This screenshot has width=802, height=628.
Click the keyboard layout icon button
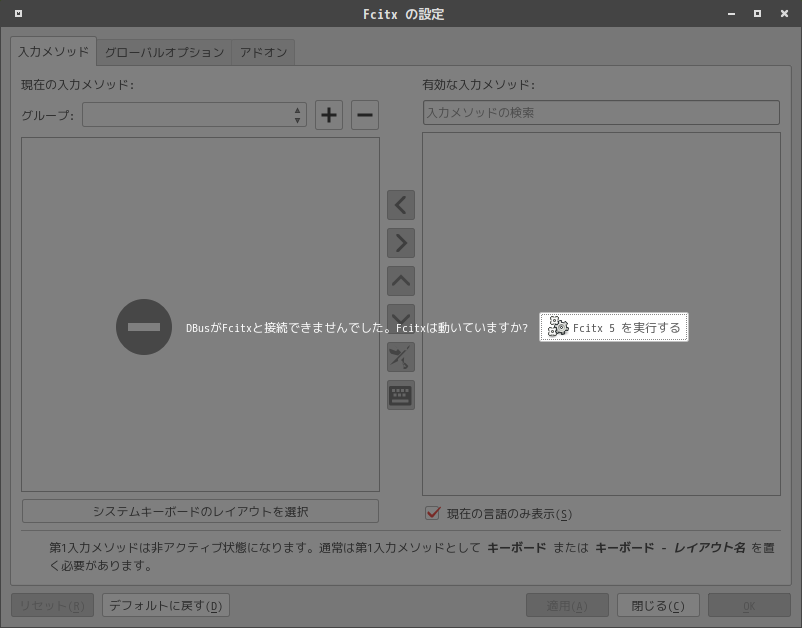click(401, 395)
